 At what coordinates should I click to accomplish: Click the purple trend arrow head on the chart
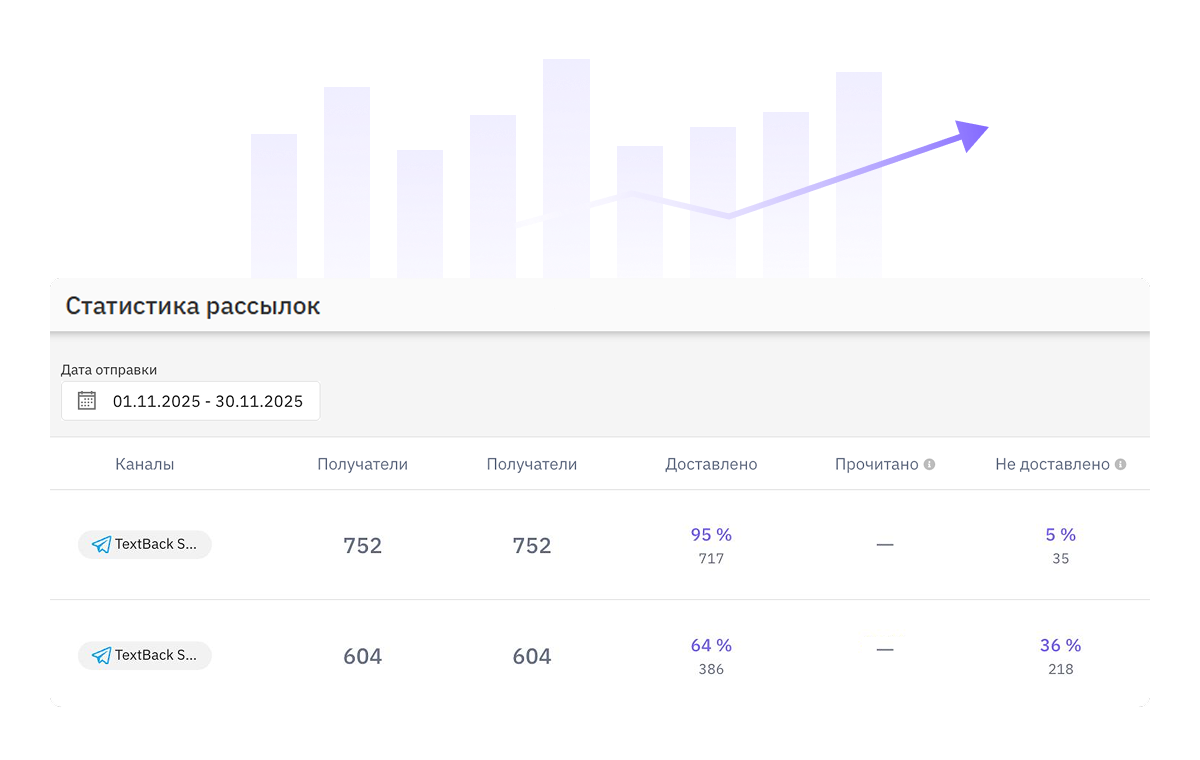point(970,134)
